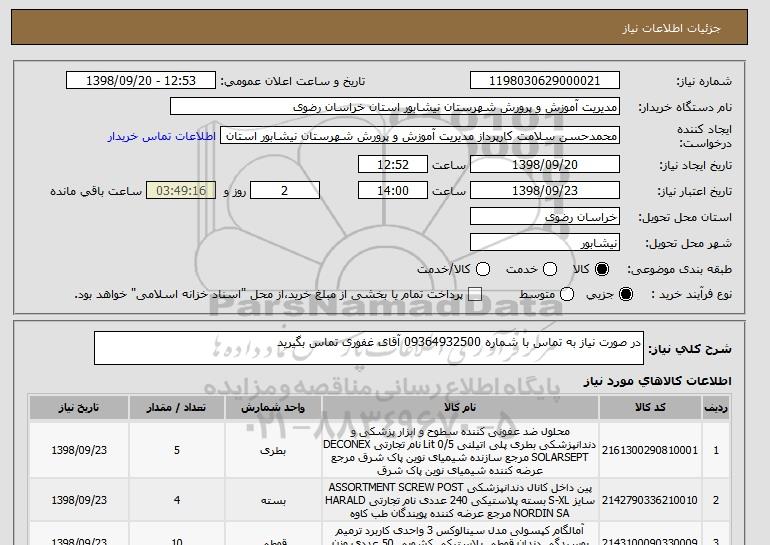Click the بسته unit cell
This screenshot has height=545, width=770.
click(x=273, y=500)
